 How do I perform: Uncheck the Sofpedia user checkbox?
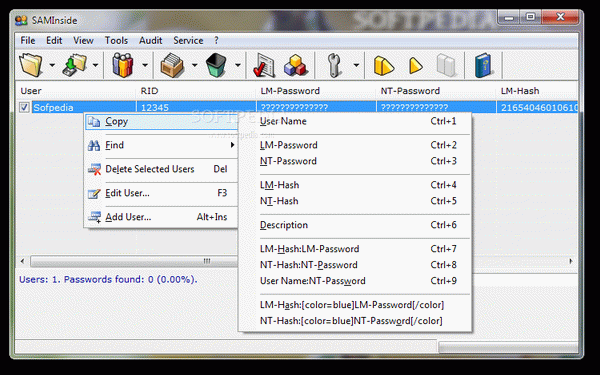[24, 107]
